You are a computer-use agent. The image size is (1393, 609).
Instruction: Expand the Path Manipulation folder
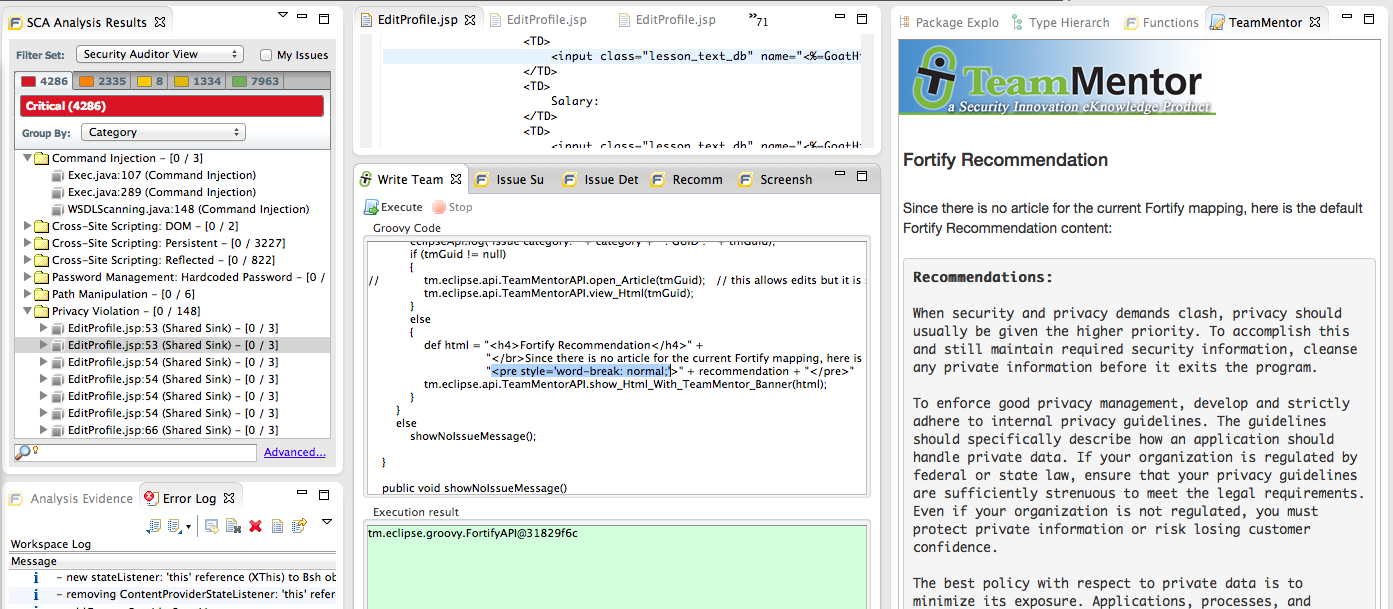point(27,294)
